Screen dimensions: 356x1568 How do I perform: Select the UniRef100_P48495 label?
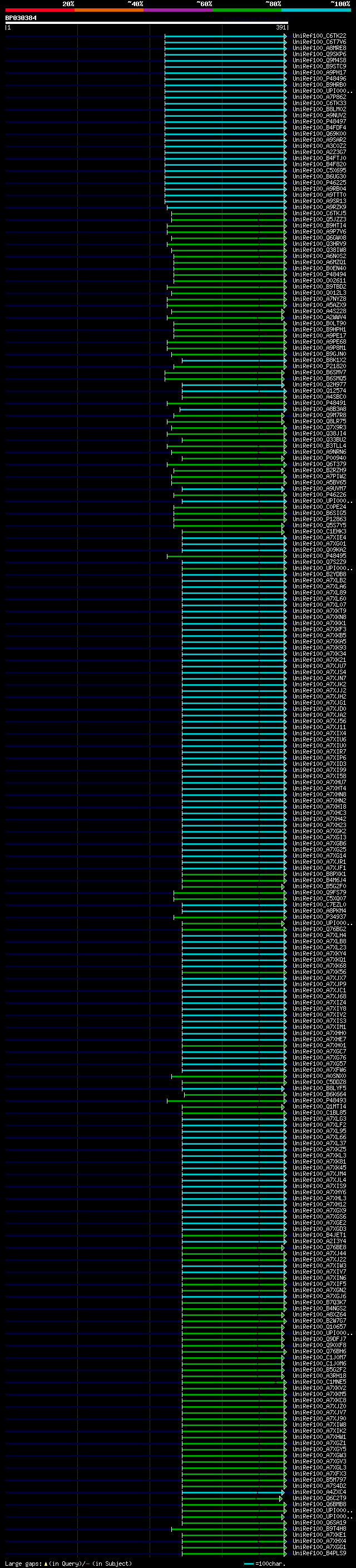319,555
